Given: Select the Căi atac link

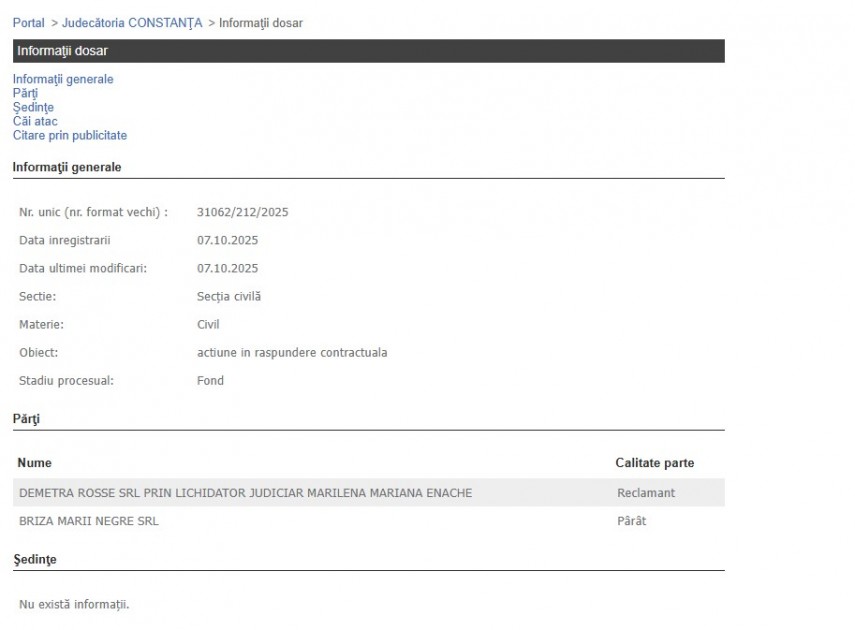Looking at the screenshot, I should point(35,121).
